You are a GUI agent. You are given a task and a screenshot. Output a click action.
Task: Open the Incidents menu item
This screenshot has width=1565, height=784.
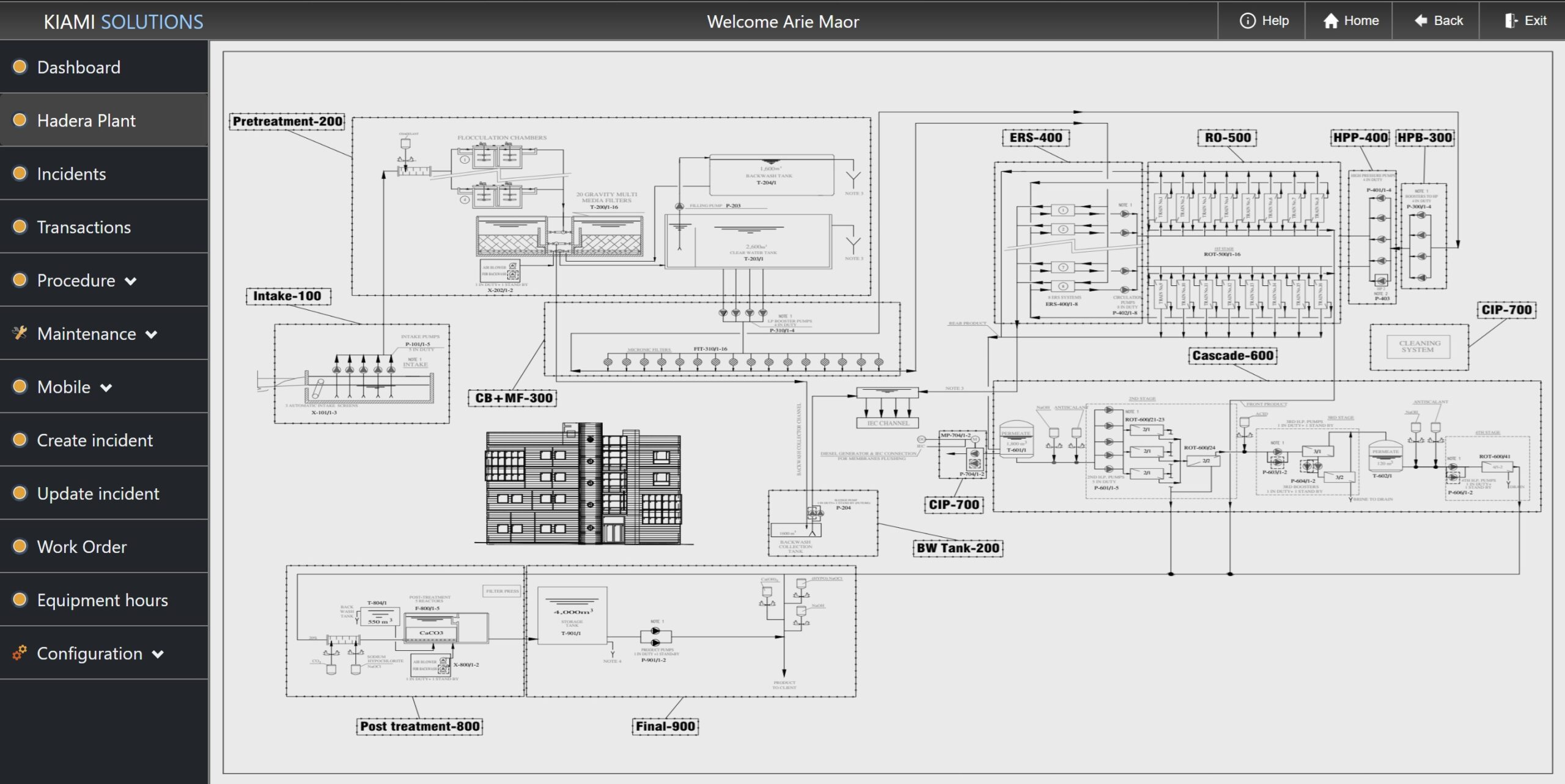[72, 174]
